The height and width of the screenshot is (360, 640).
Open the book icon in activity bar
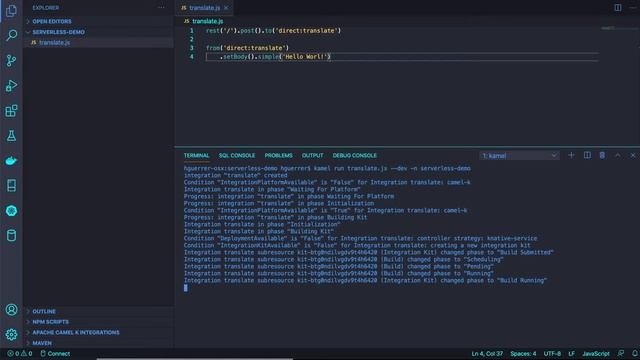11,186
